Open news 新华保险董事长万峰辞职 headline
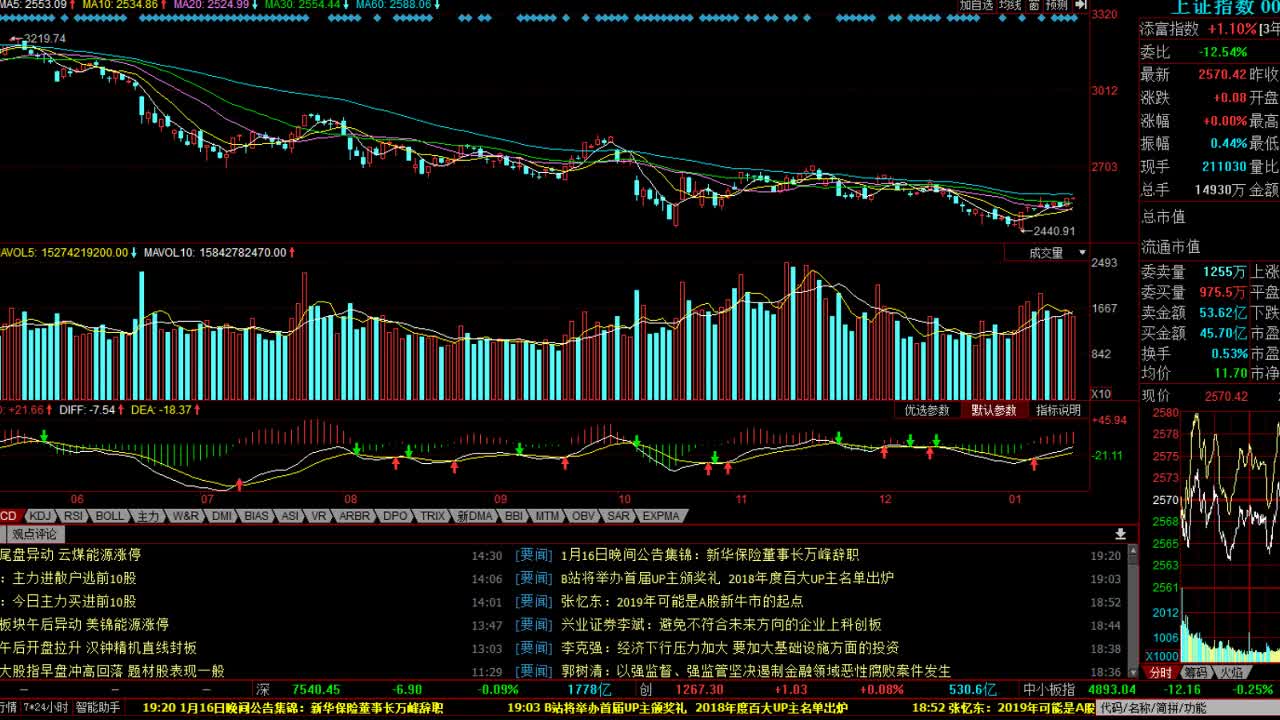The image size is (1280, 720). click(x=709, y=555)
